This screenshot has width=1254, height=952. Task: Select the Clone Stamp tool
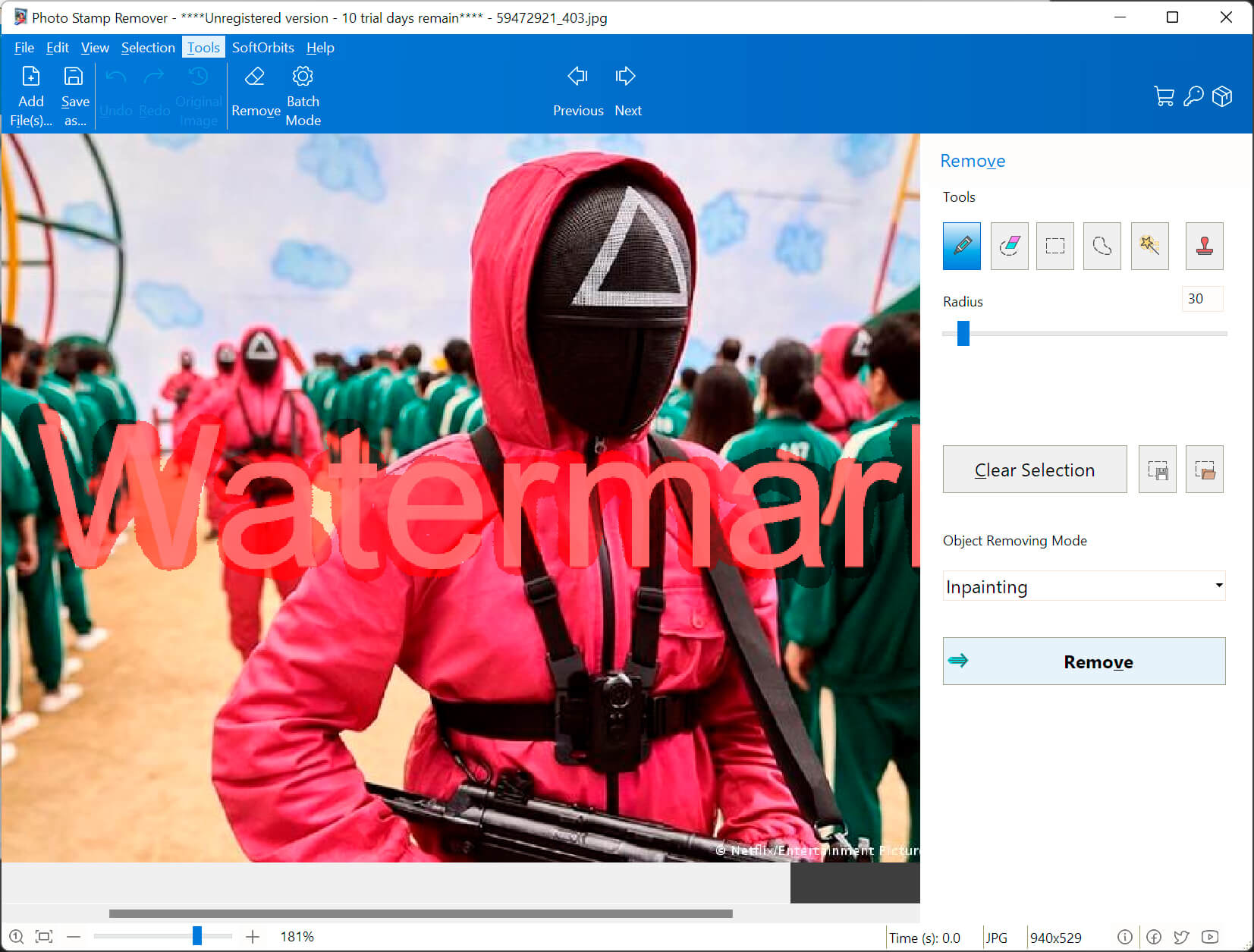tap(1204, 246)
